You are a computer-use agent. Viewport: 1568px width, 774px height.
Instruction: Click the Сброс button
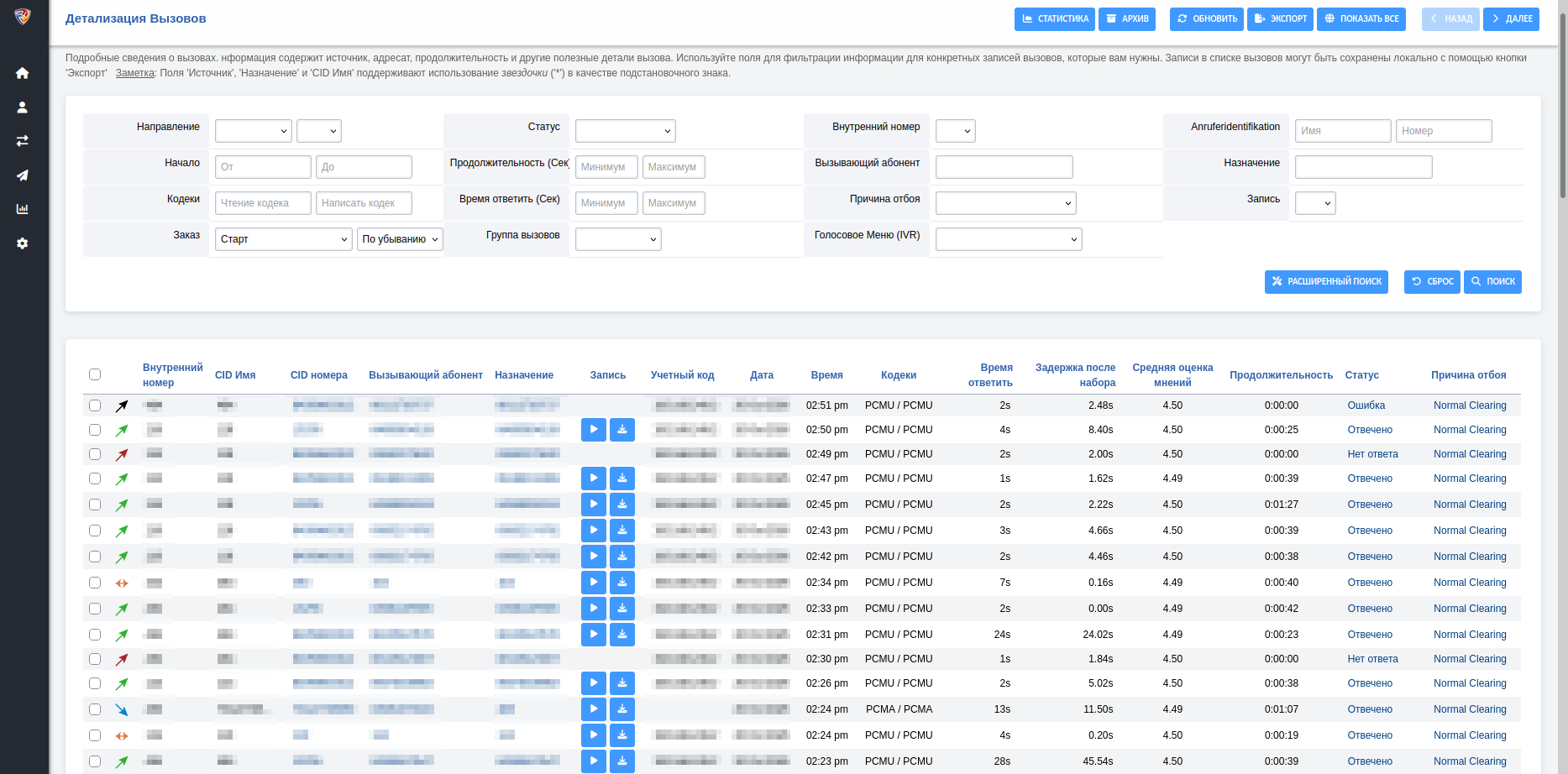1432,282
